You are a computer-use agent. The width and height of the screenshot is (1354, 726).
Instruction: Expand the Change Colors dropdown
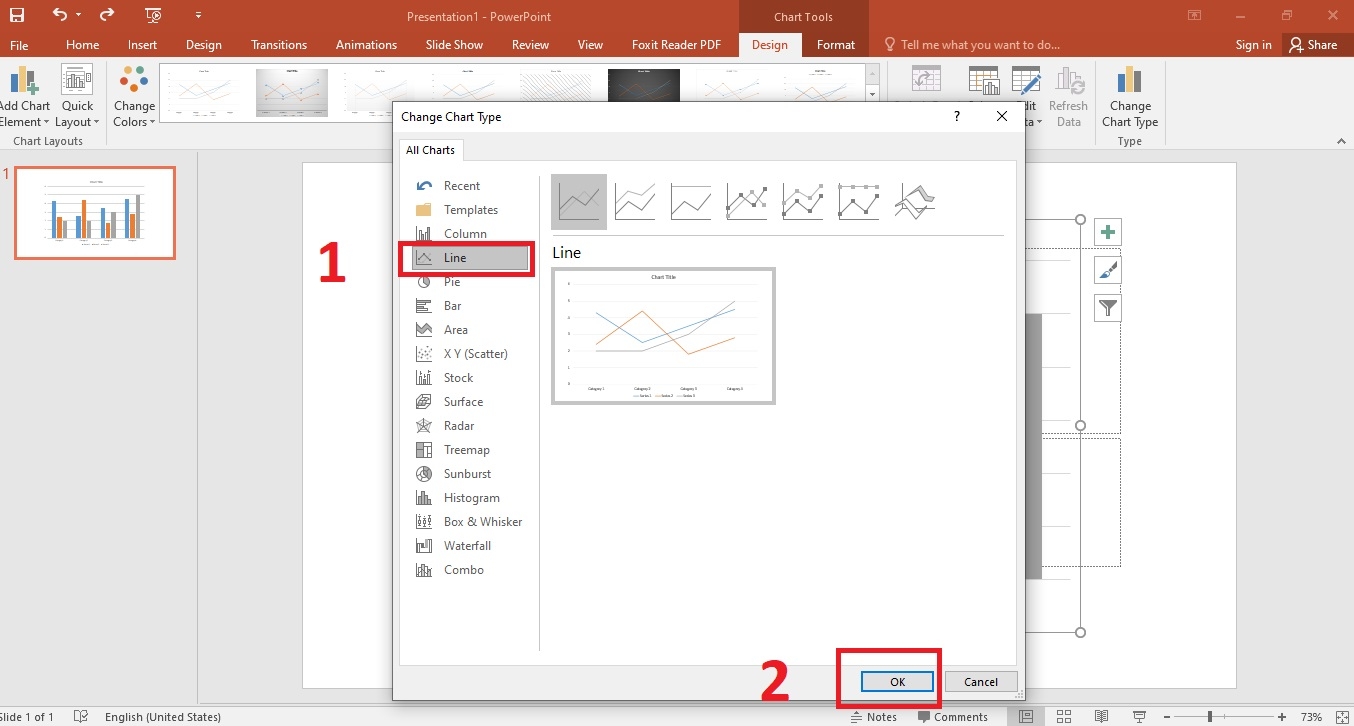[134, 113]
